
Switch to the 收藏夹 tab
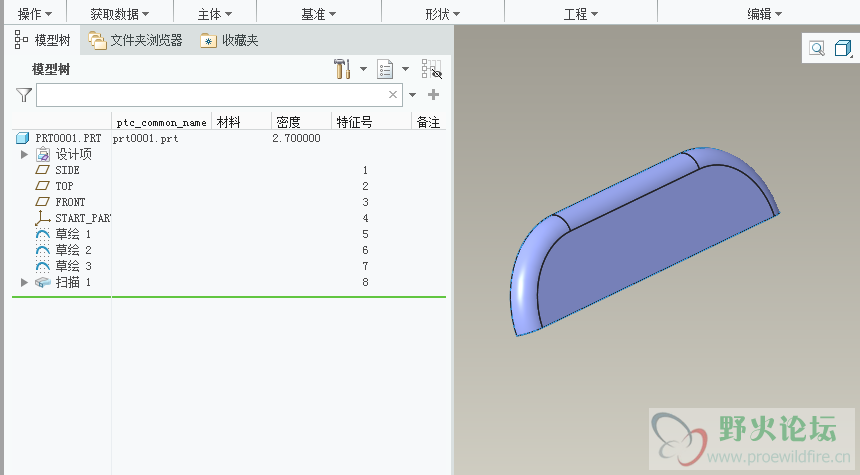[229, 41]
